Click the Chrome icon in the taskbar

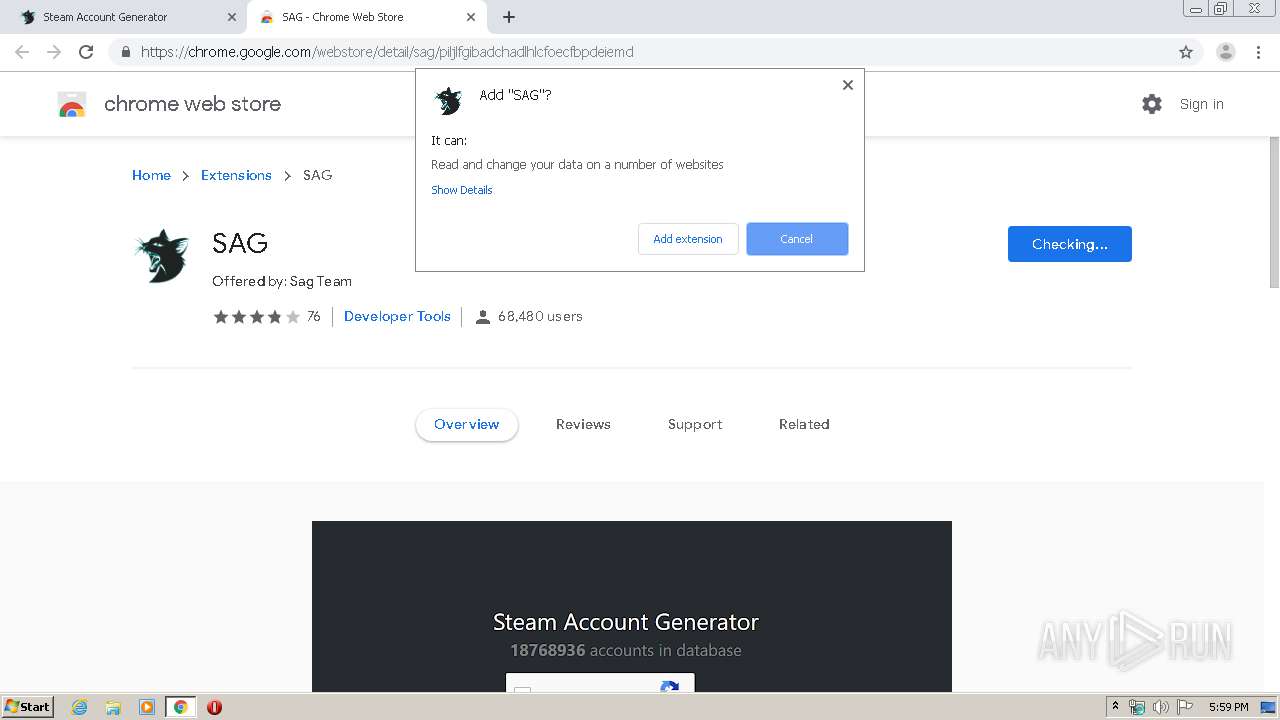pyautogui.click(x=181, y=707)
